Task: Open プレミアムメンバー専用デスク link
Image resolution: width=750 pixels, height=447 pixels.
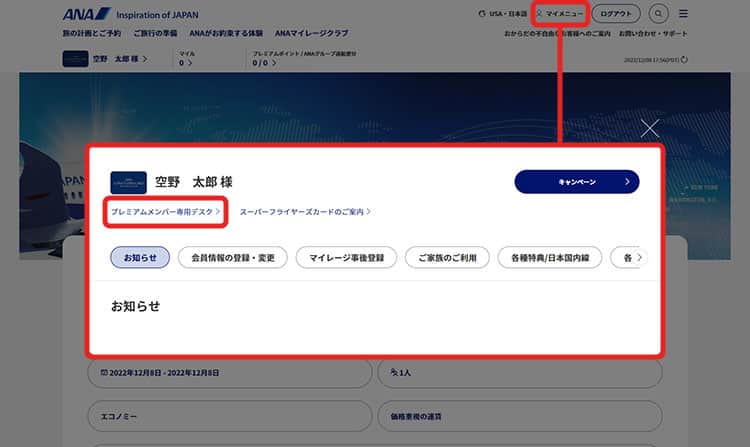Action: point(165,212)
